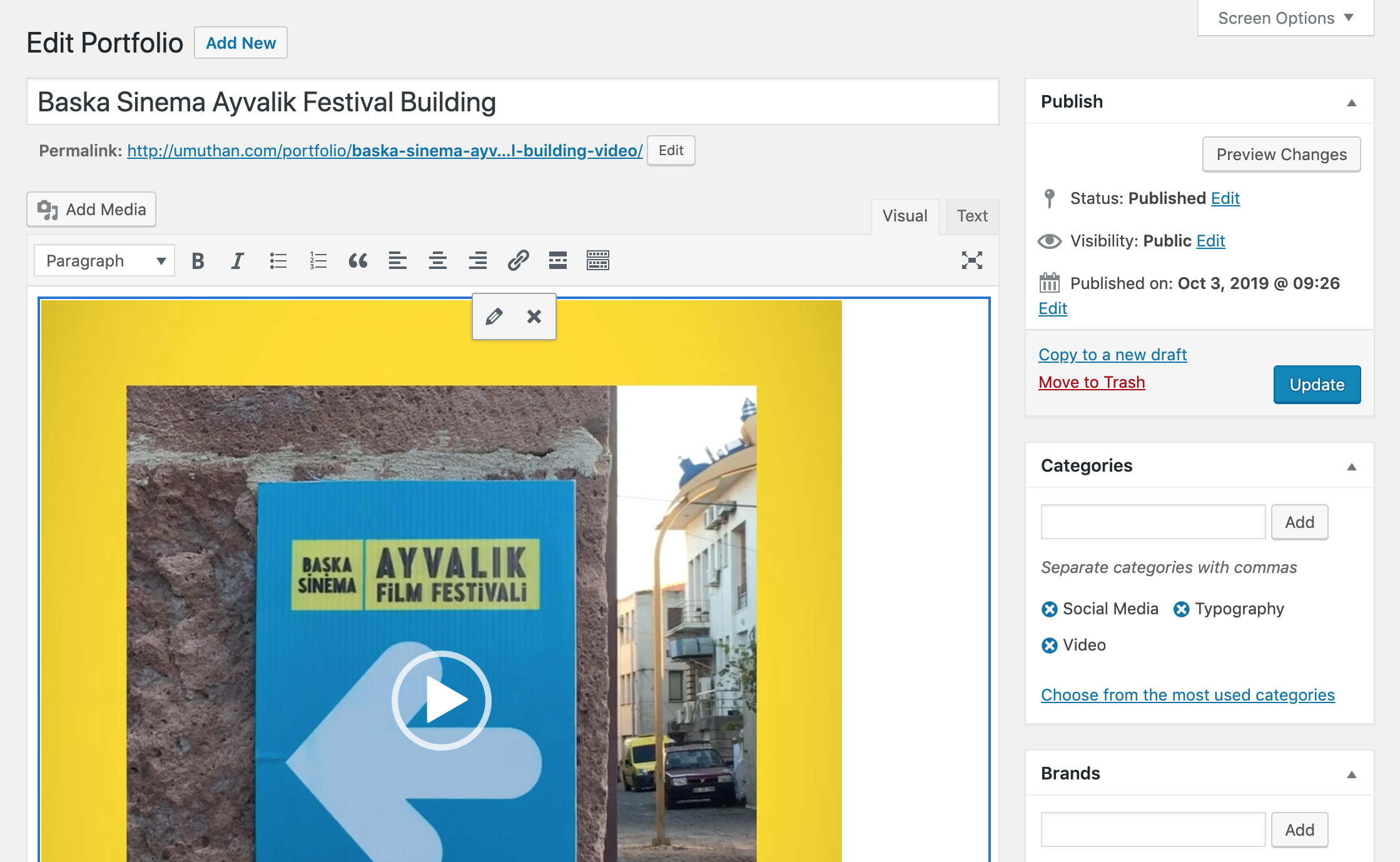Screen dimensions: 1400x862
Task: Switch to the Visual editor tab
Action: (905, 216)
